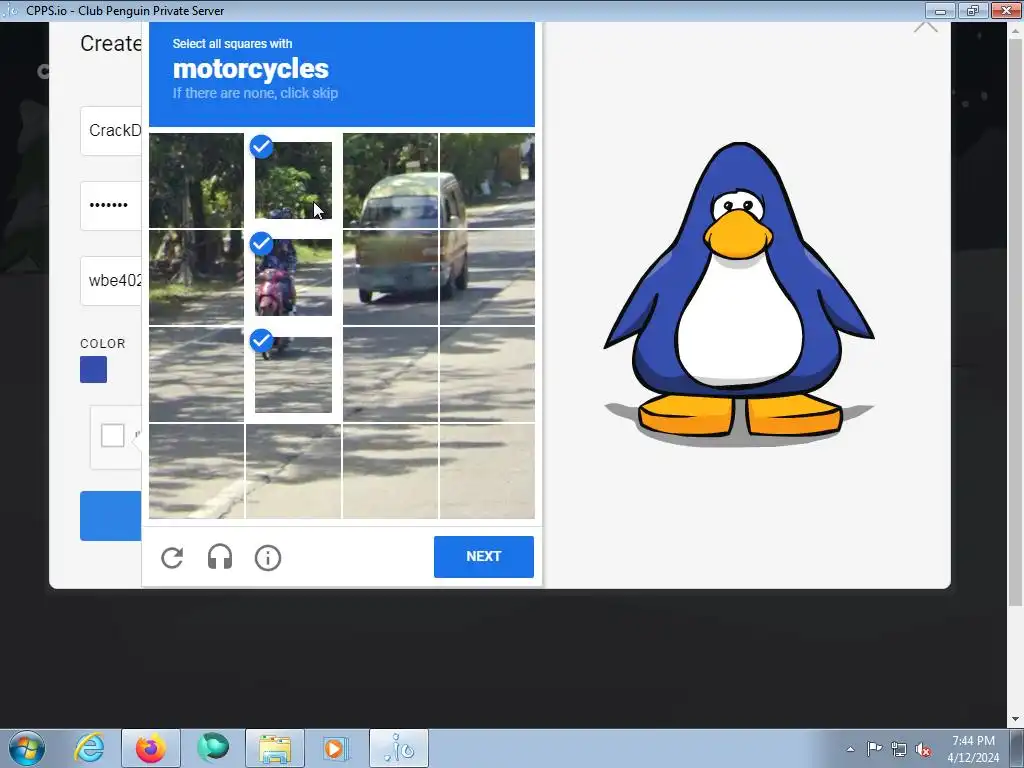The width and height of the screenshot is (1024, 768).
Task: Show hidden tray icons arrow
Action: tap(850, 749)
